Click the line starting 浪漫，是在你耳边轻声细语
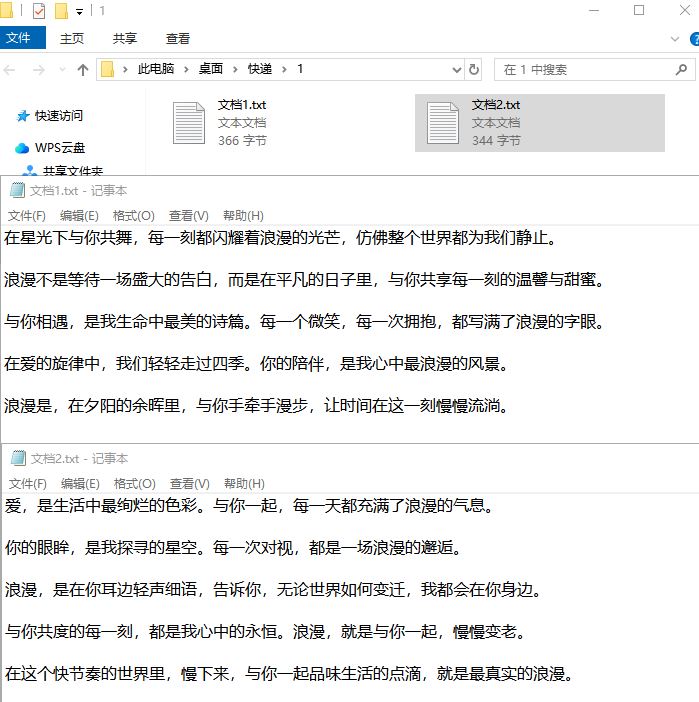This screenshot has width=699, height=702. (273, 589)
